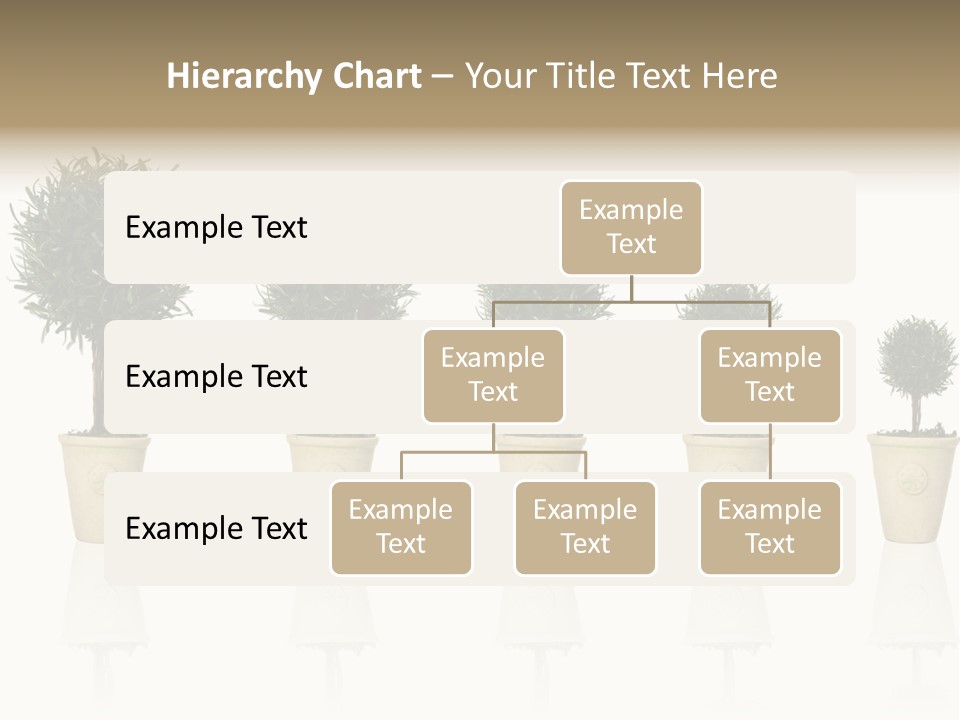Select the middle row "Example Text" label
This screenshot has height=720, width=960.
[x=216, y=377]
